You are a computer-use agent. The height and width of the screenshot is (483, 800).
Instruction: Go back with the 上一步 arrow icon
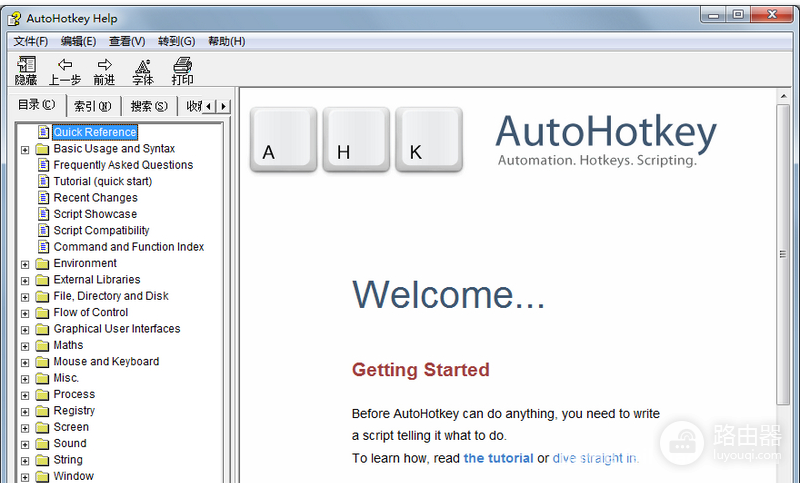click(65, 65)
